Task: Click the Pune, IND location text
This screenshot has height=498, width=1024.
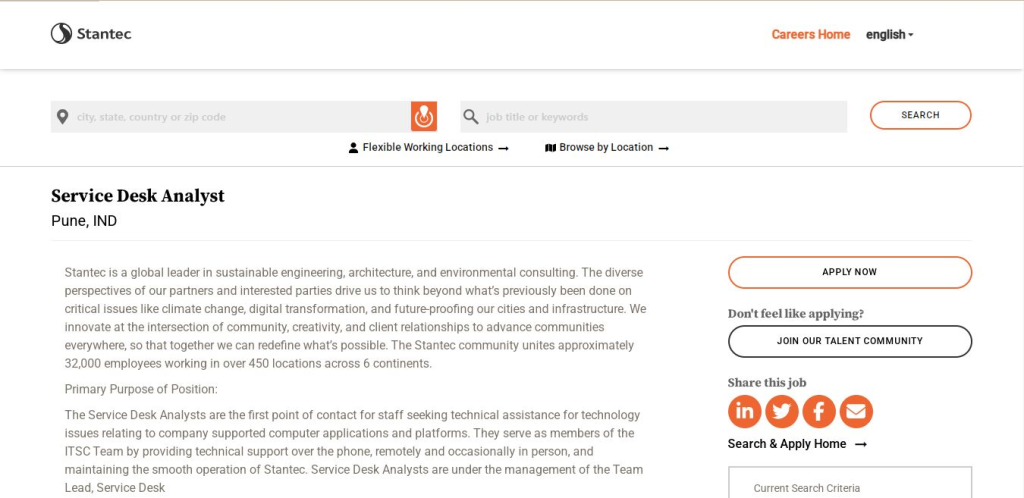Action: [x=84, y=221]
